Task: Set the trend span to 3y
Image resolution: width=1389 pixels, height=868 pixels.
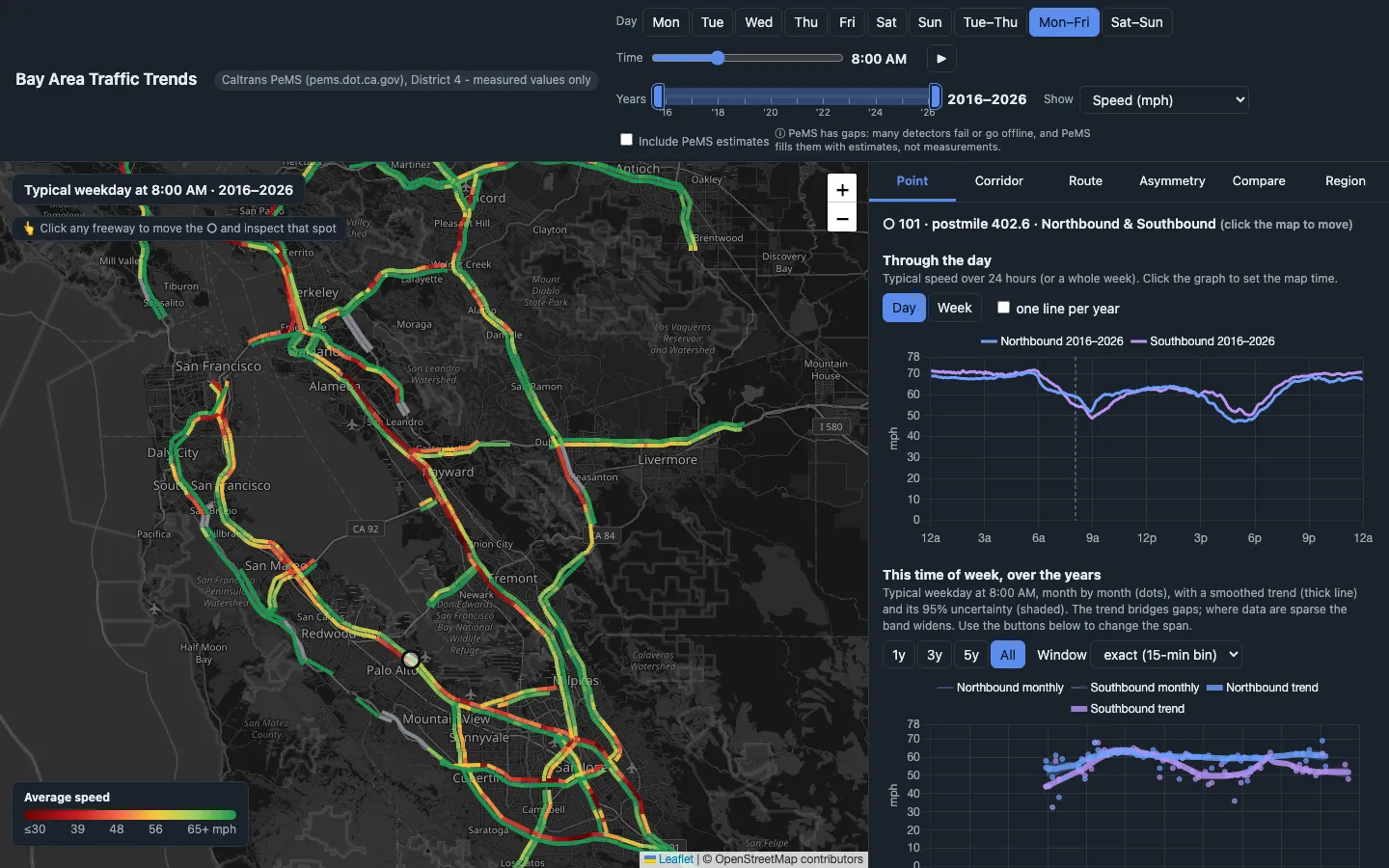Action: coord(935,655)
